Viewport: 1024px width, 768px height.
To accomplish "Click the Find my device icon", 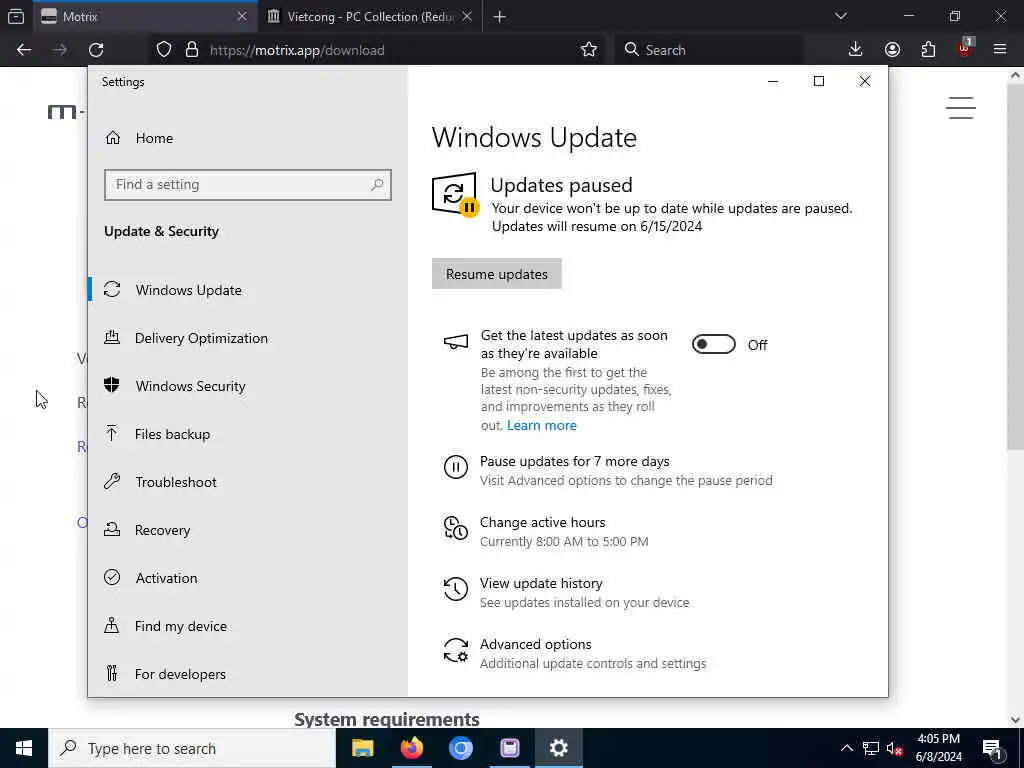I will click(112, 626).
